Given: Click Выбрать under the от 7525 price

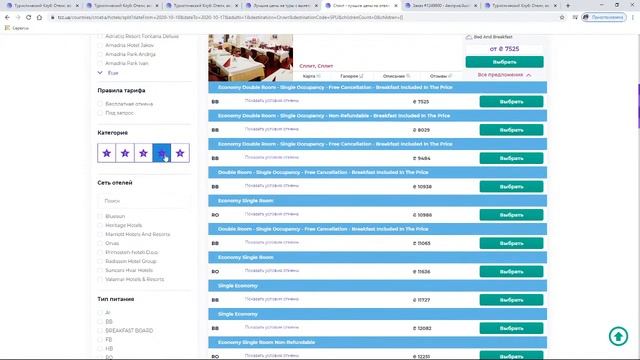Looking at the screenshot, I should pyautogui.click(x=504, y=62).
